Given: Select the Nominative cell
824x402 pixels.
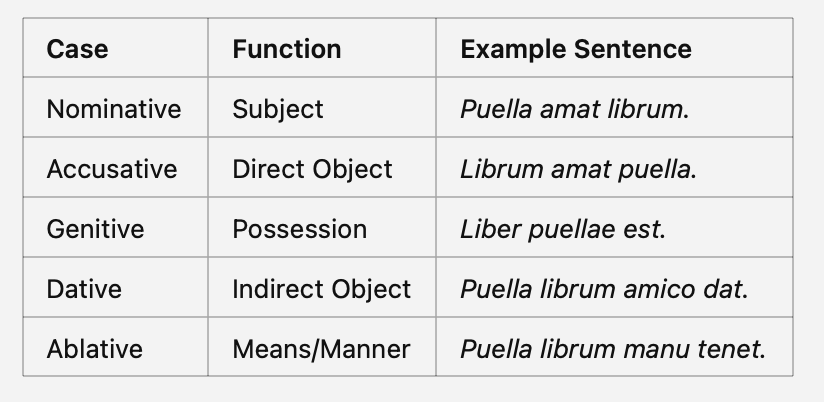Looking at the screenshot, I should pos(114,108).
